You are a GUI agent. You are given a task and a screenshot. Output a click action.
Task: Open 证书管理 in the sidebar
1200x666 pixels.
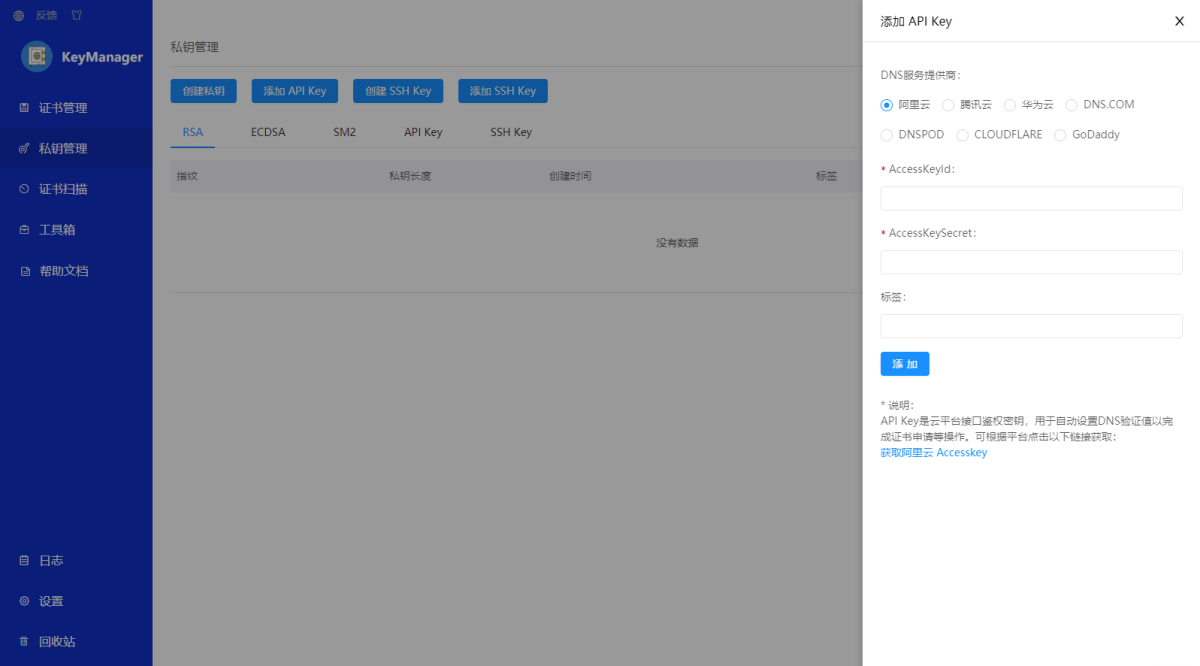click(62, 108)
